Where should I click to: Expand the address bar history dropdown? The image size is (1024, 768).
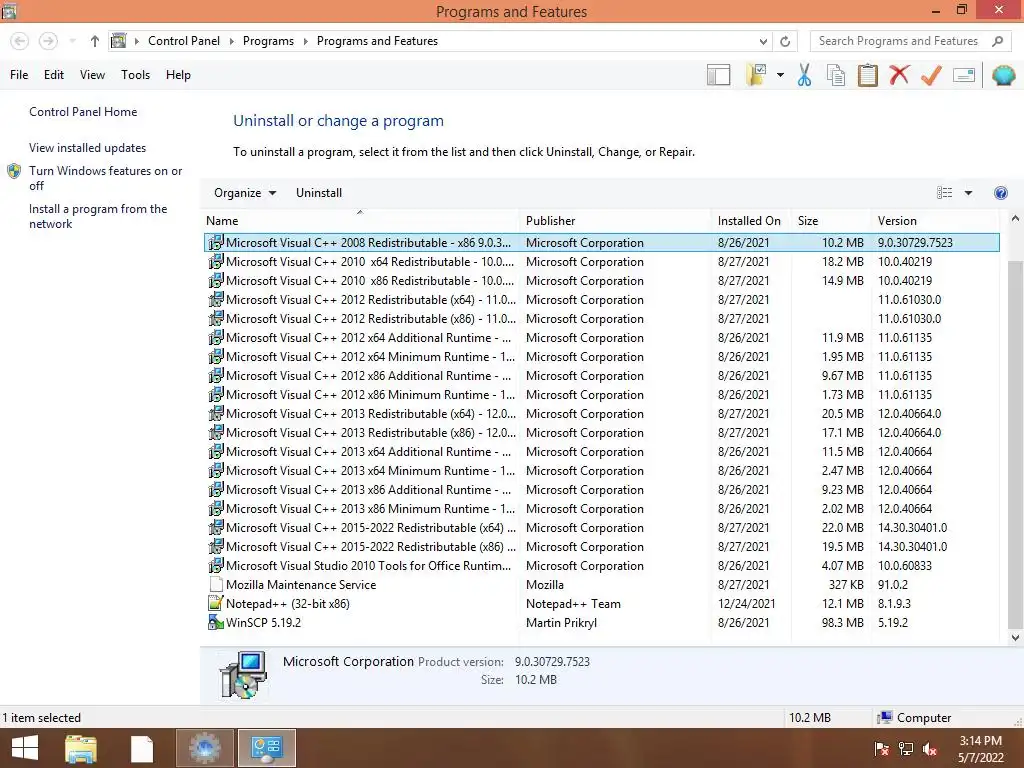tap(763, 41)
